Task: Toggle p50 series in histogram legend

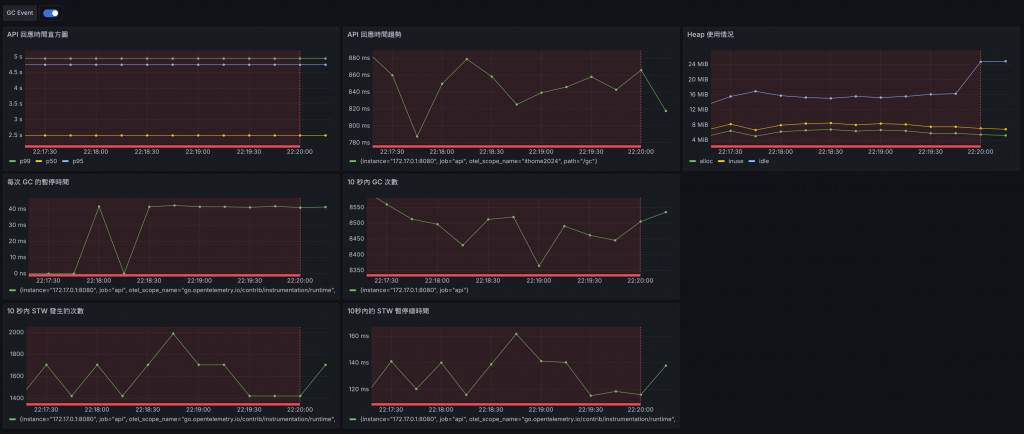Action: click(51, 161)
